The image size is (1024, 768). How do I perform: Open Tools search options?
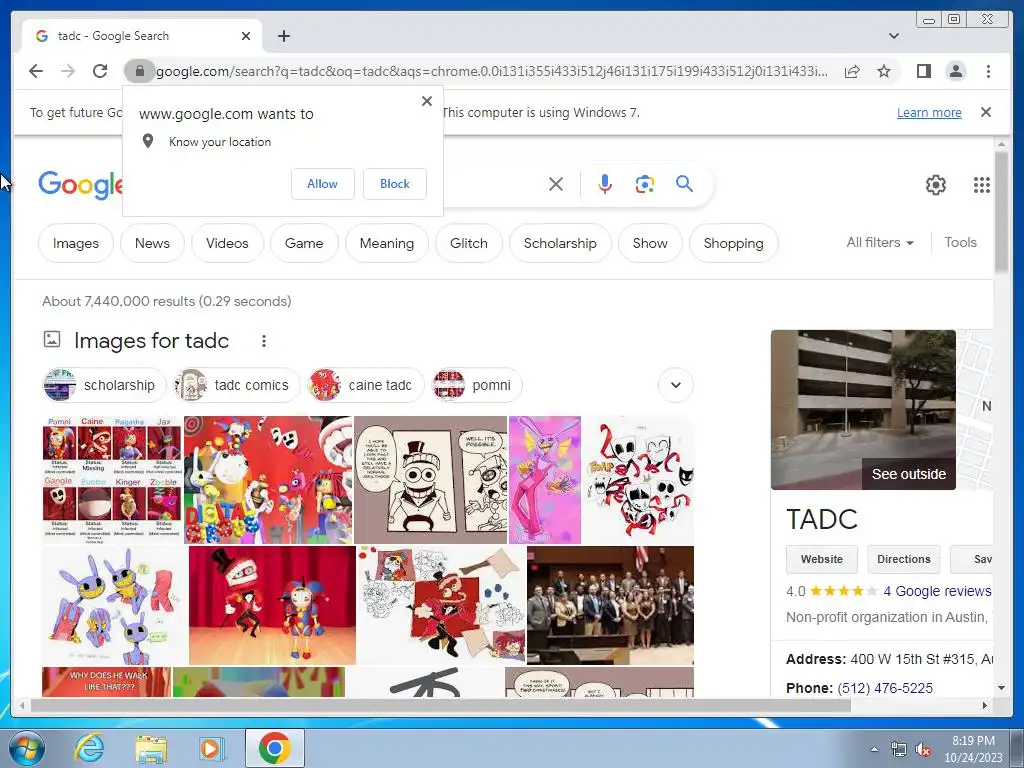pyautogui.click(x=960, y=242)
